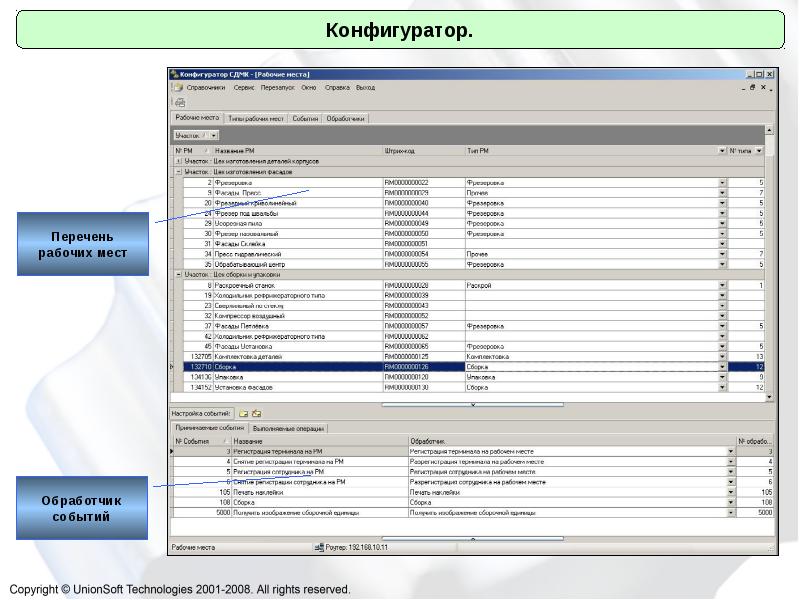
Task: Click the workplace list vertical scrollbar
Action: (x=769, y=260)
